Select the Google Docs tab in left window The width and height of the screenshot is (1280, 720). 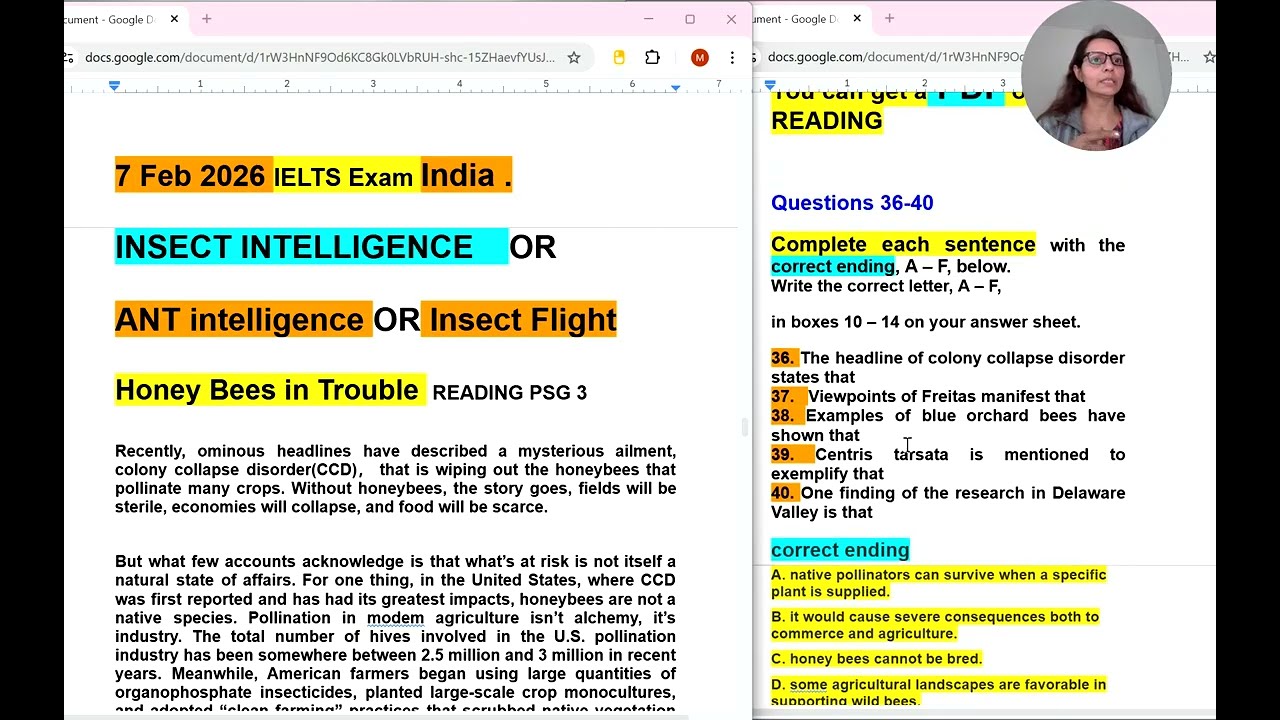pyautogui.click(x=110, y=19)
